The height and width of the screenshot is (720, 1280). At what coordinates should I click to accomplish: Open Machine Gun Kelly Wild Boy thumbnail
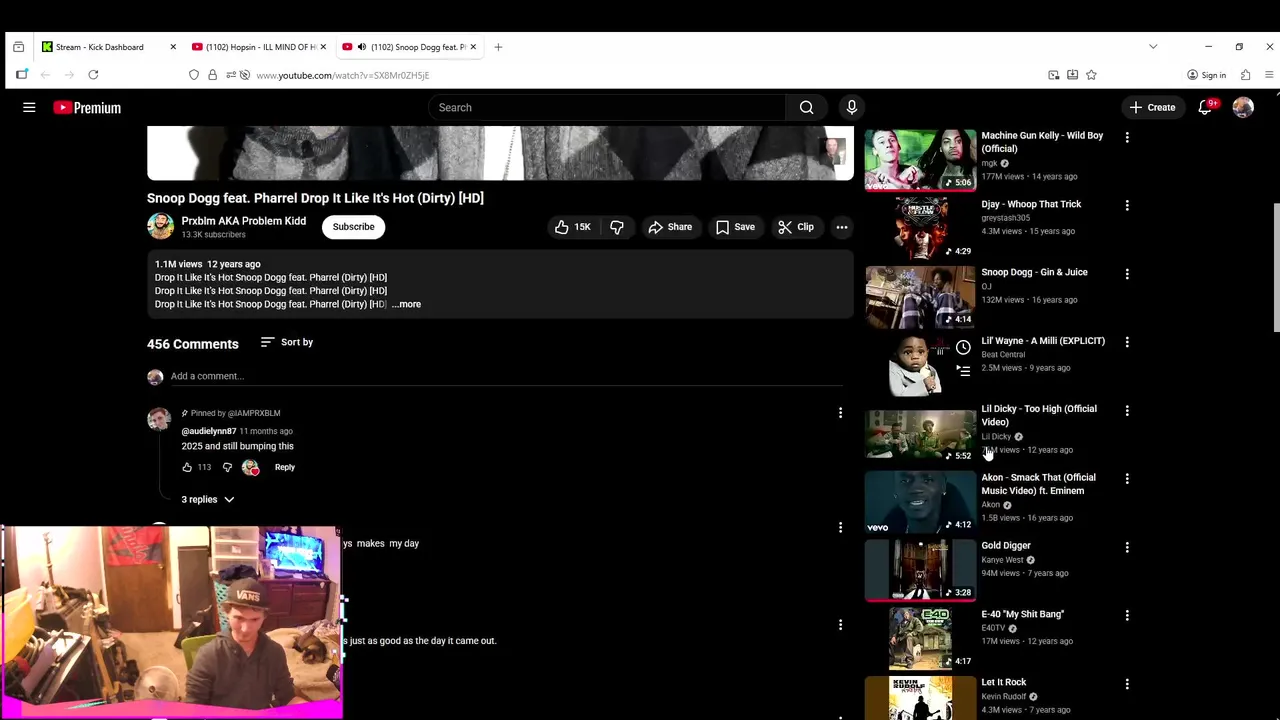(x=920, y=160)
